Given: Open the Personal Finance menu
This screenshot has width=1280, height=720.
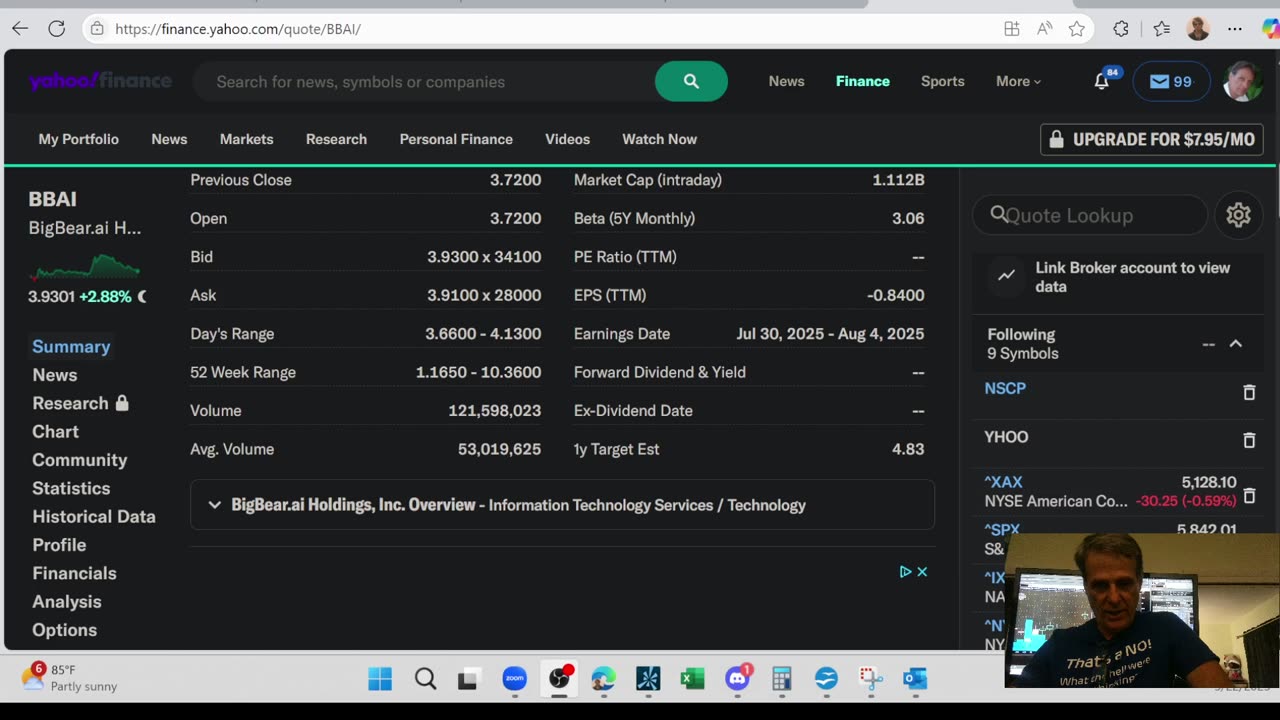Looking at the screenshot, I should point(456,139).
